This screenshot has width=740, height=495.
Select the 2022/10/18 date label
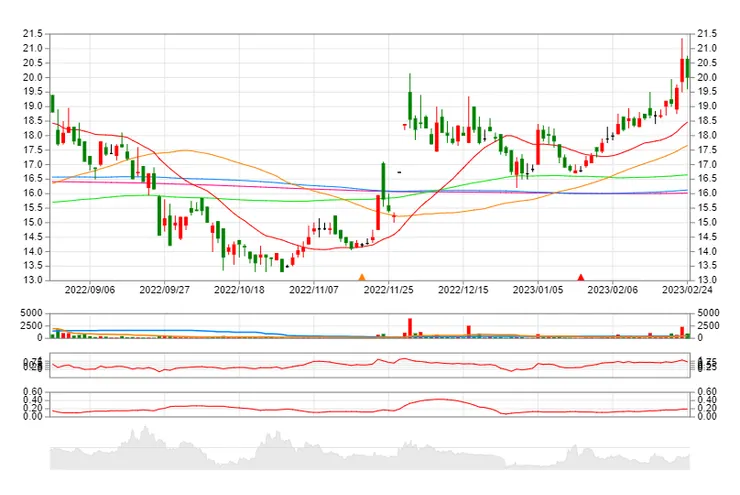pos(239,290)
